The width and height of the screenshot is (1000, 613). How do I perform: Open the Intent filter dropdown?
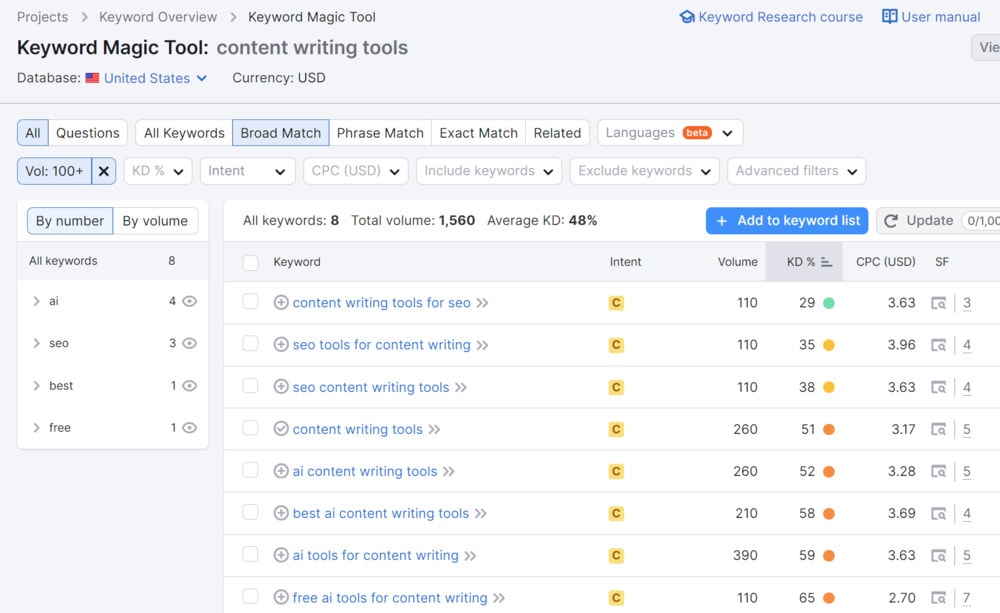click(x=247, y=171)
